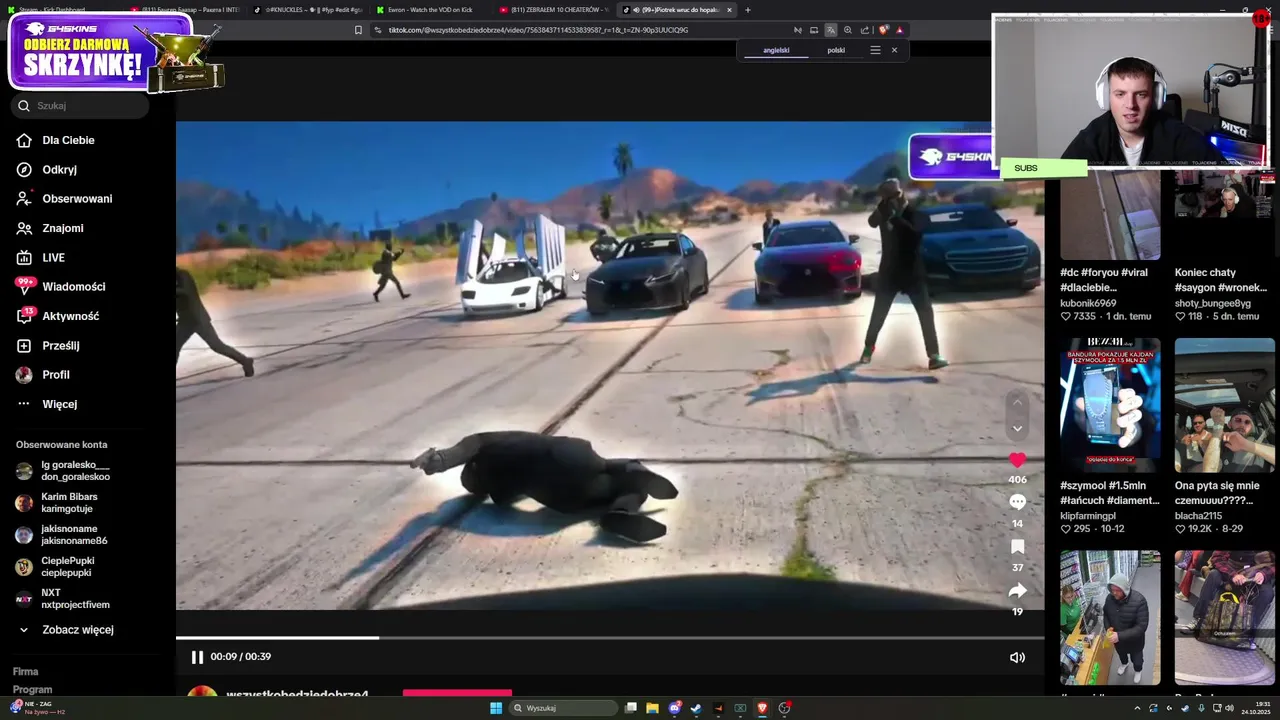Open the Dla Ciebie home feed

pos(56,140)
